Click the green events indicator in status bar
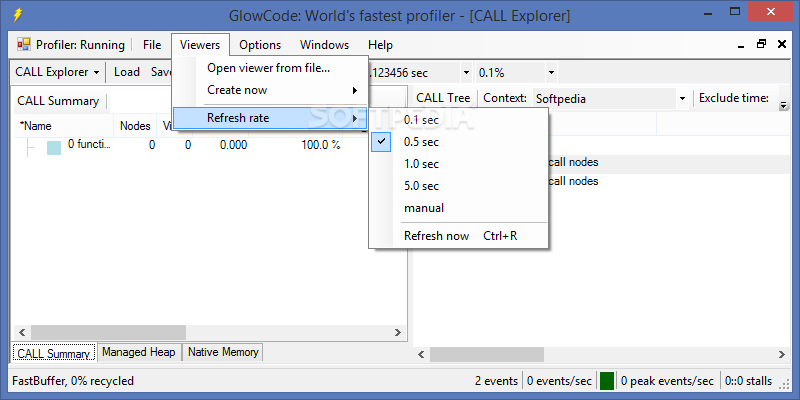 coord(607,381)
